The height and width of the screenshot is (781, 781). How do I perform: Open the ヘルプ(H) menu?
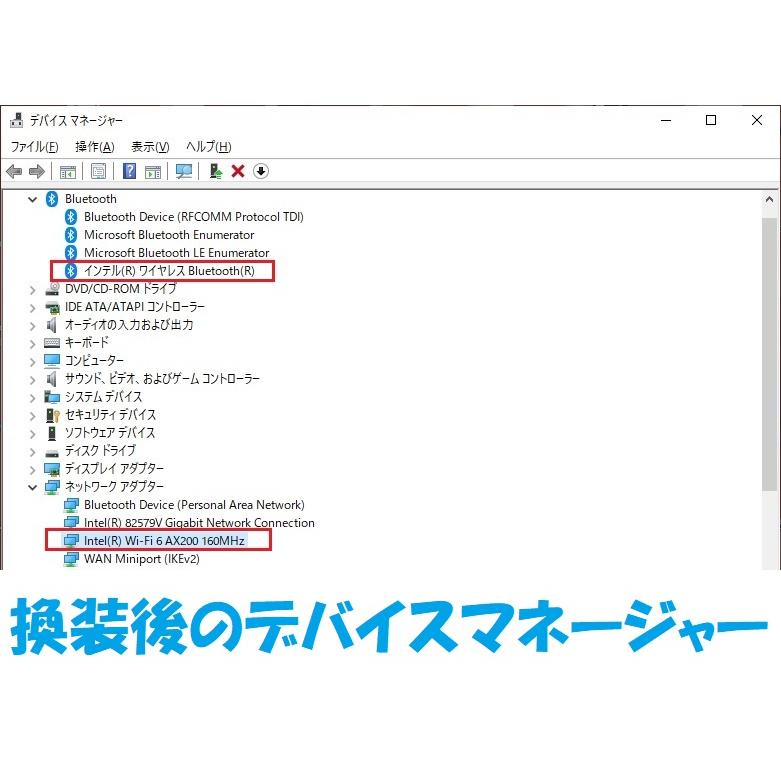pos(209,146)
